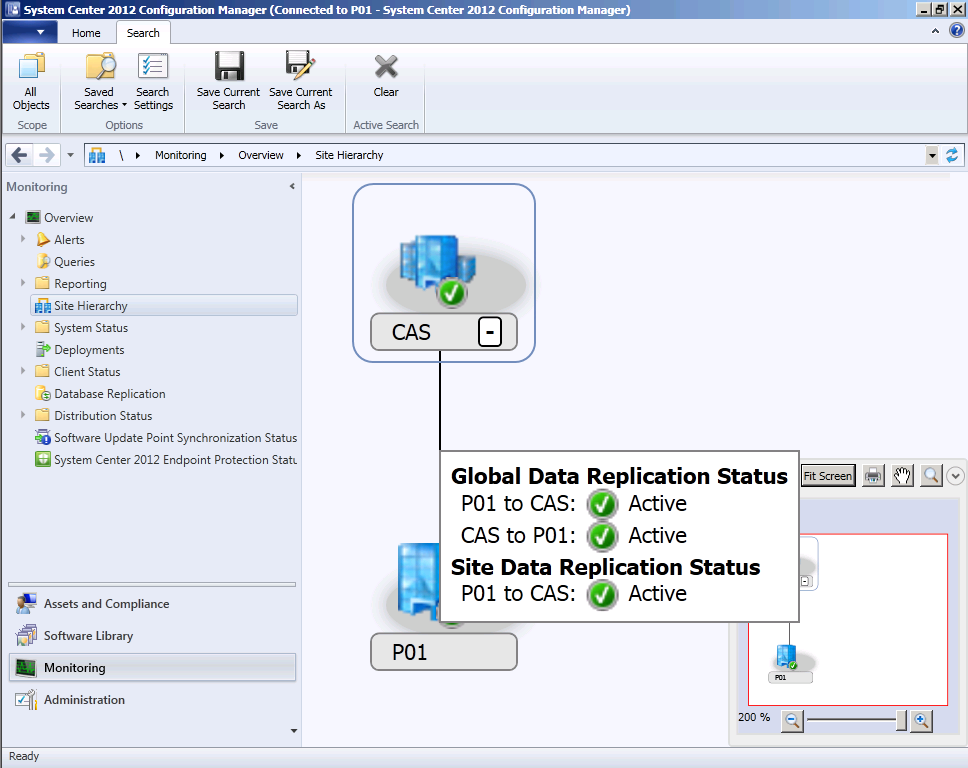Open the application menu button
This screenshot has height=768, width=968.
pyautogui.click(x=30, y=32)
